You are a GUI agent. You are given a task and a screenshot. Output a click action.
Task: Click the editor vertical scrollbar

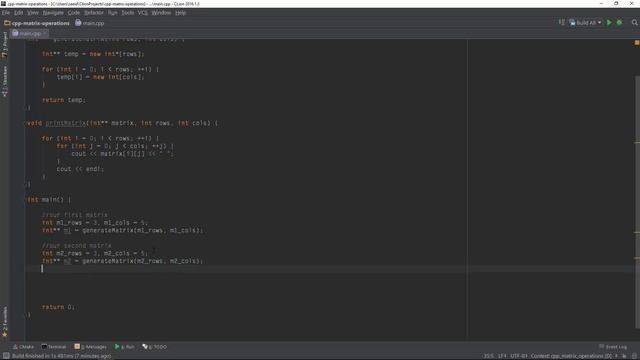coord(637,202)
